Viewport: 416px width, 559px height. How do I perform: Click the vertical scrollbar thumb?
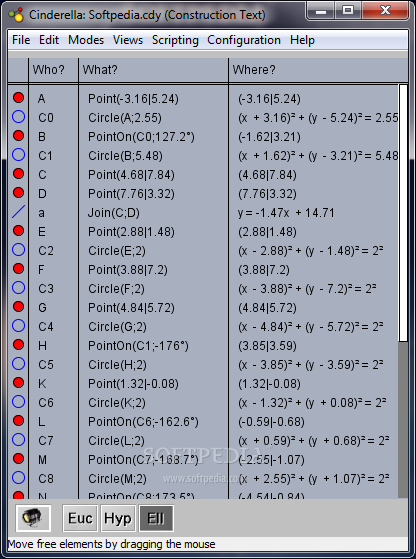point(403,212)
